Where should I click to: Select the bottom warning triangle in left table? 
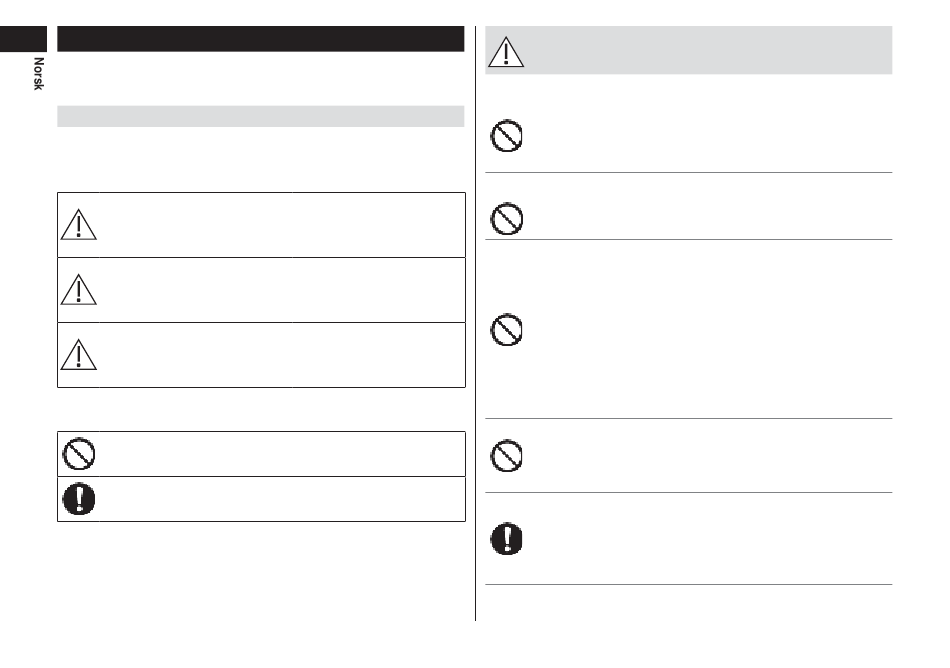click(79, 355)
